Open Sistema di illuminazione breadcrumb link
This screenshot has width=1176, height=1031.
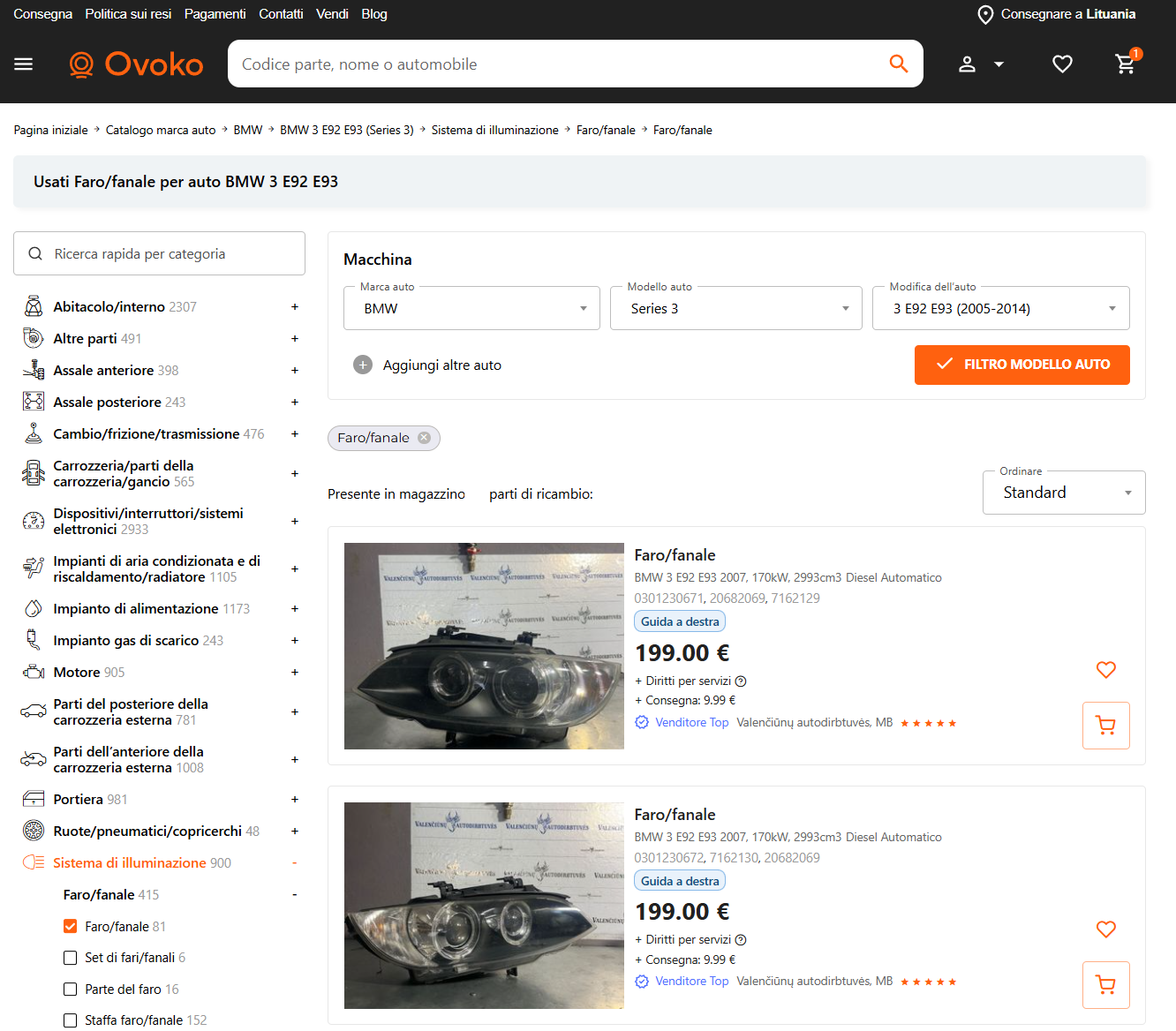[x=495, y=131]
